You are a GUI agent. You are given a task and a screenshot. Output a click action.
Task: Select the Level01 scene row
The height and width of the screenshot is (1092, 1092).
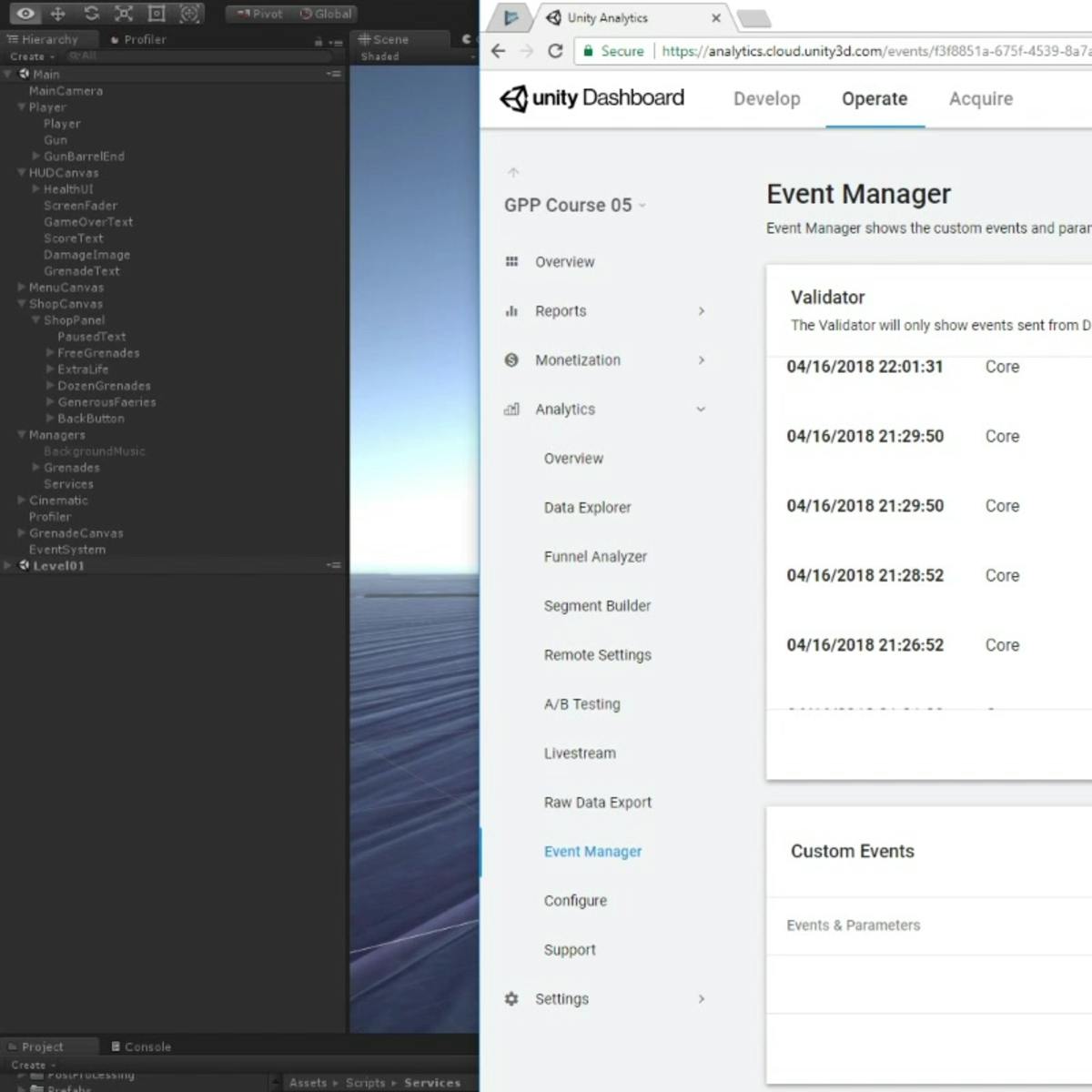(x=173, y=565)
